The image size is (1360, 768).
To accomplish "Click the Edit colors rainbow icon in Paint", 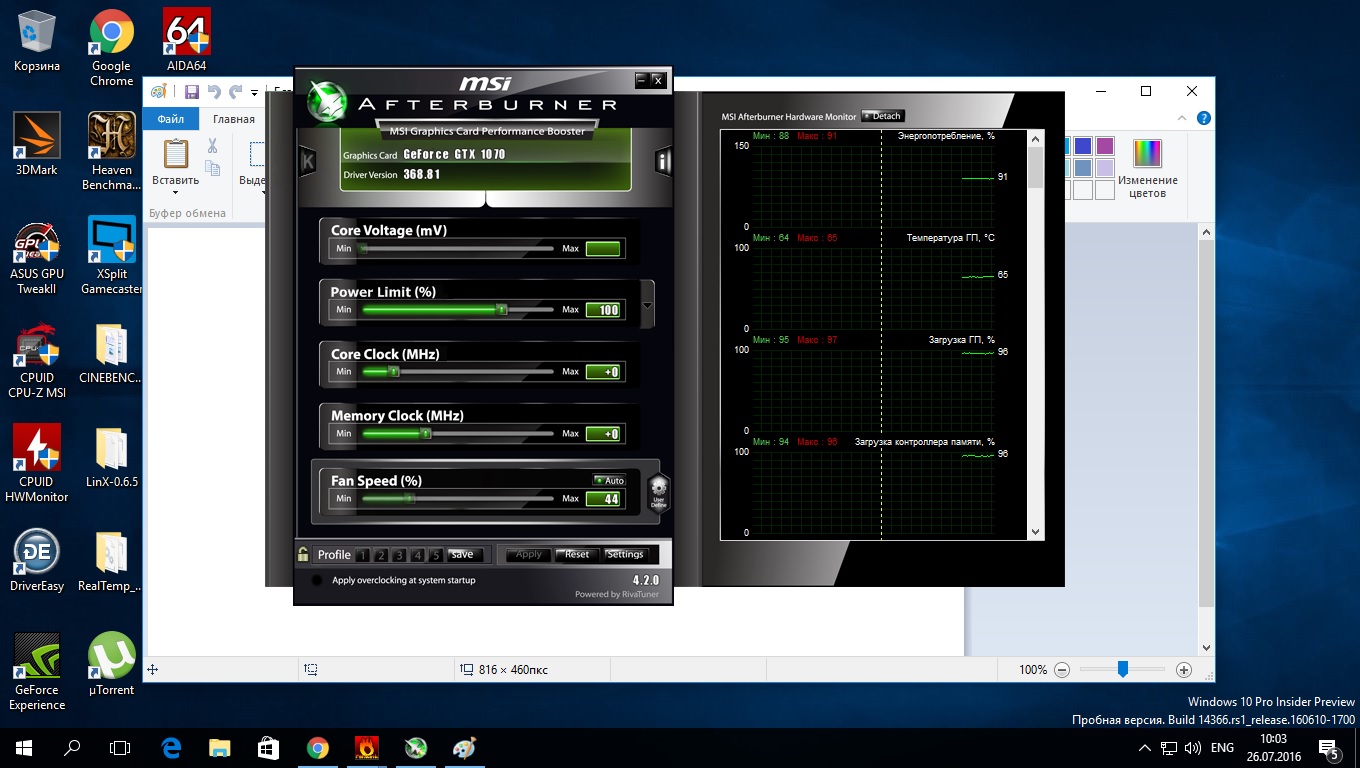I will click(x=1147, y=153).
